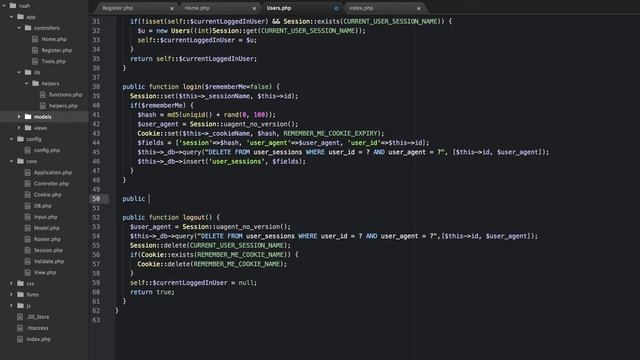Expand the fonts folder arrow
Image resolution: width=640 pixels, height=360 pixels.
click(11, 294)
